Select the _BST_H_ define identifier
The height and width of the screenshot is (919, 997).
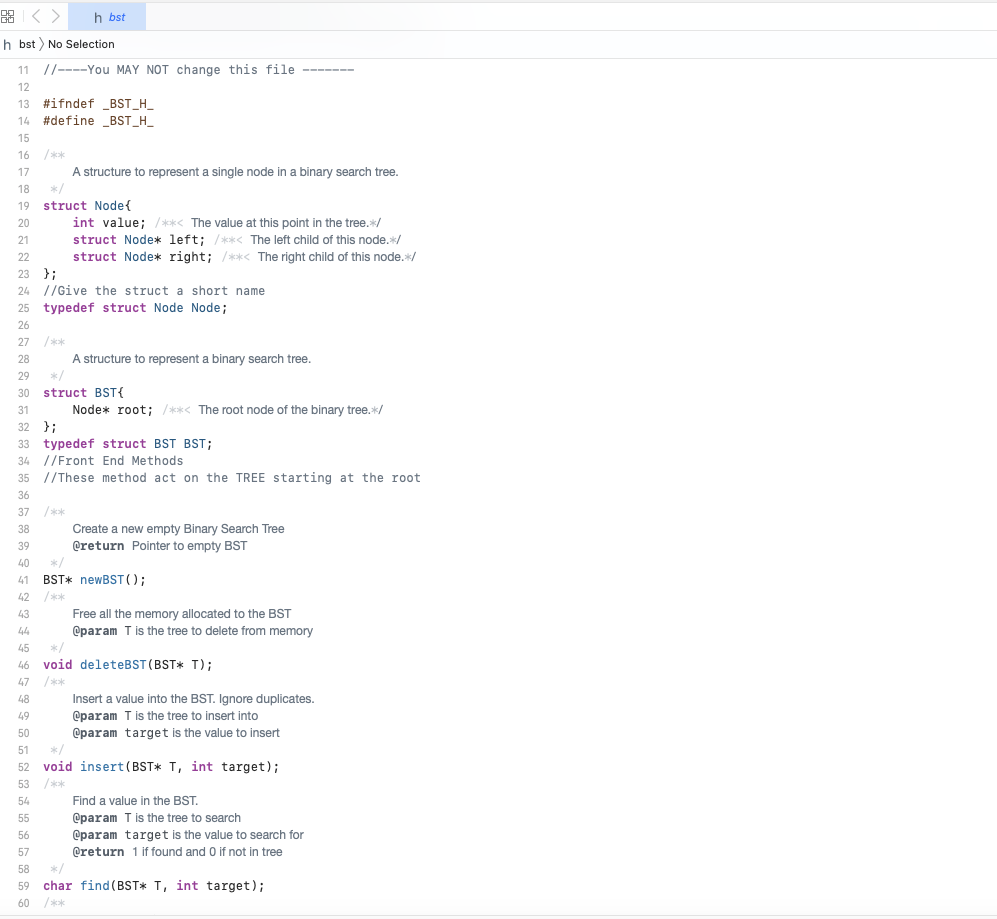pyautogui.click(x=126, y=120)
